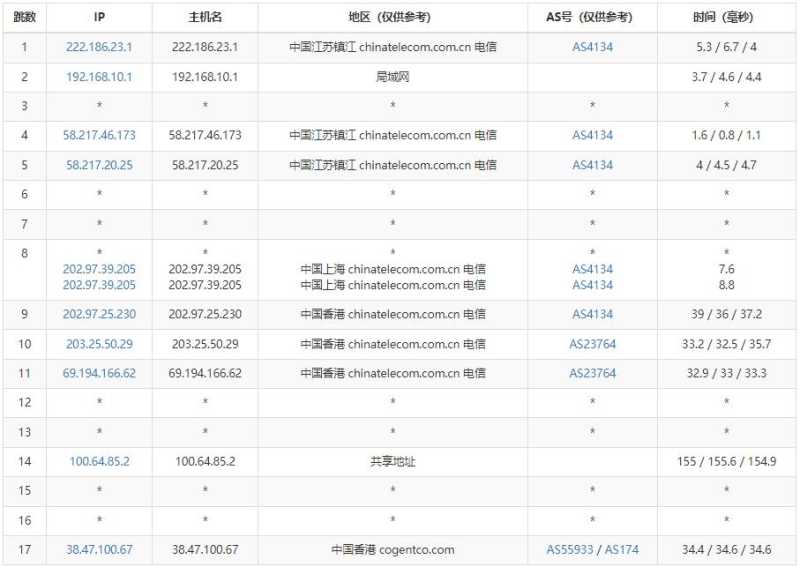Open IP link 69.194.166.62
Screen dimensions: 800x567
point(99,373)
